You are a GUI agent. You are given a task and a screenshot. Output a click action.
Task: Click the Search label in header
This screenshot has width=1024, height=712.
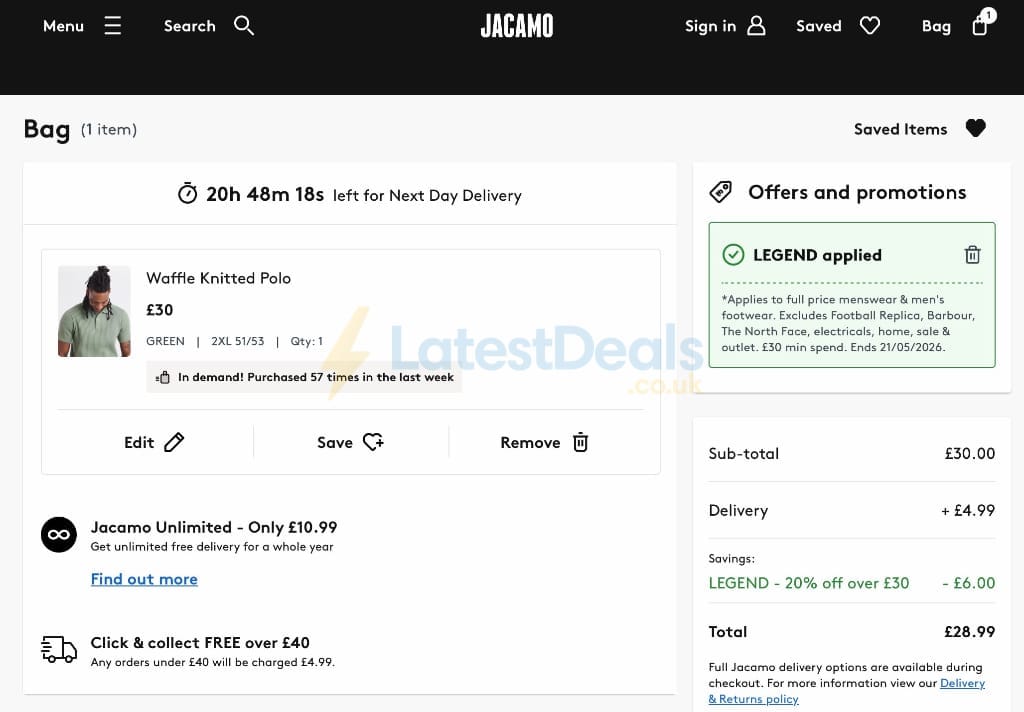coord(189,26)
